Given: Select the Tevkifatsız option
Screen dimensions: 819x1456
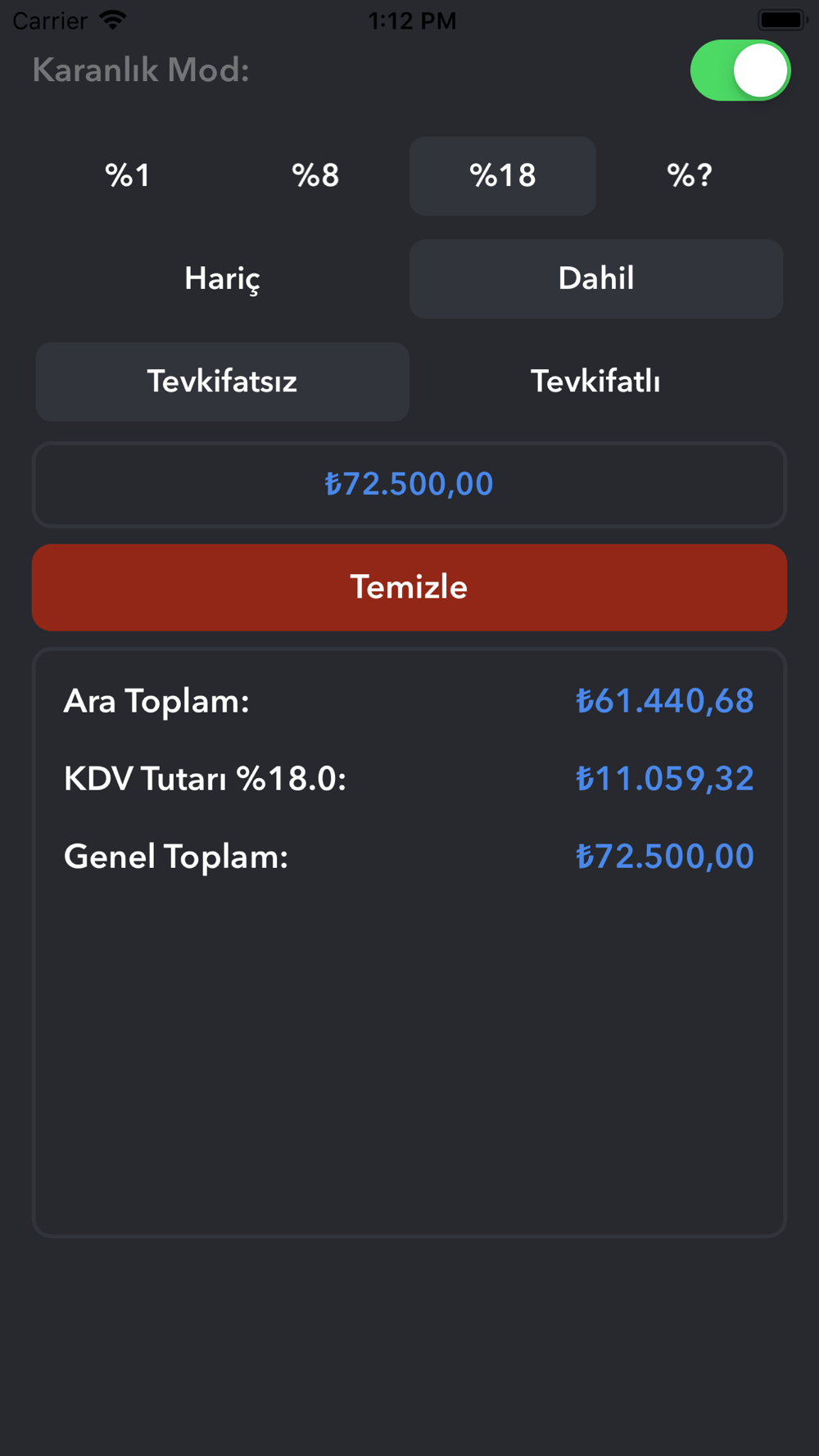Looking at the screenshot, I should click(x=223, y=382).
